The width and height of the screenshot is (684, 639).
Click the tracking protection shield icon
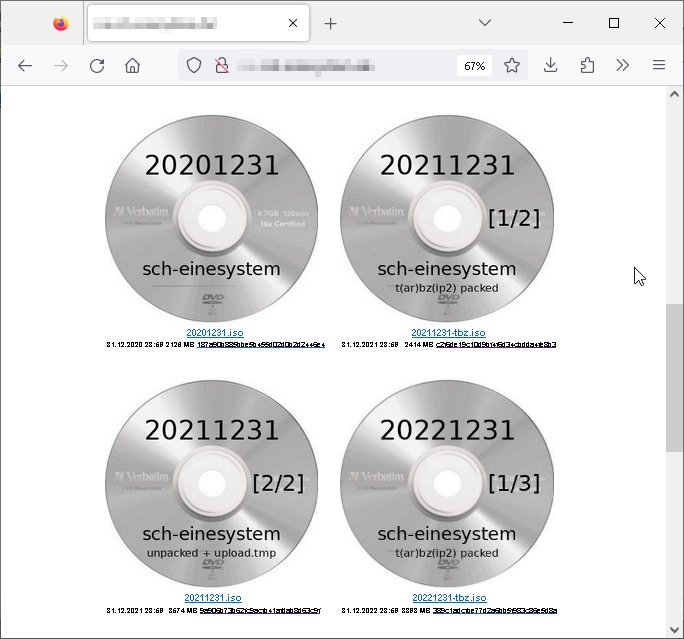point(194,66)
